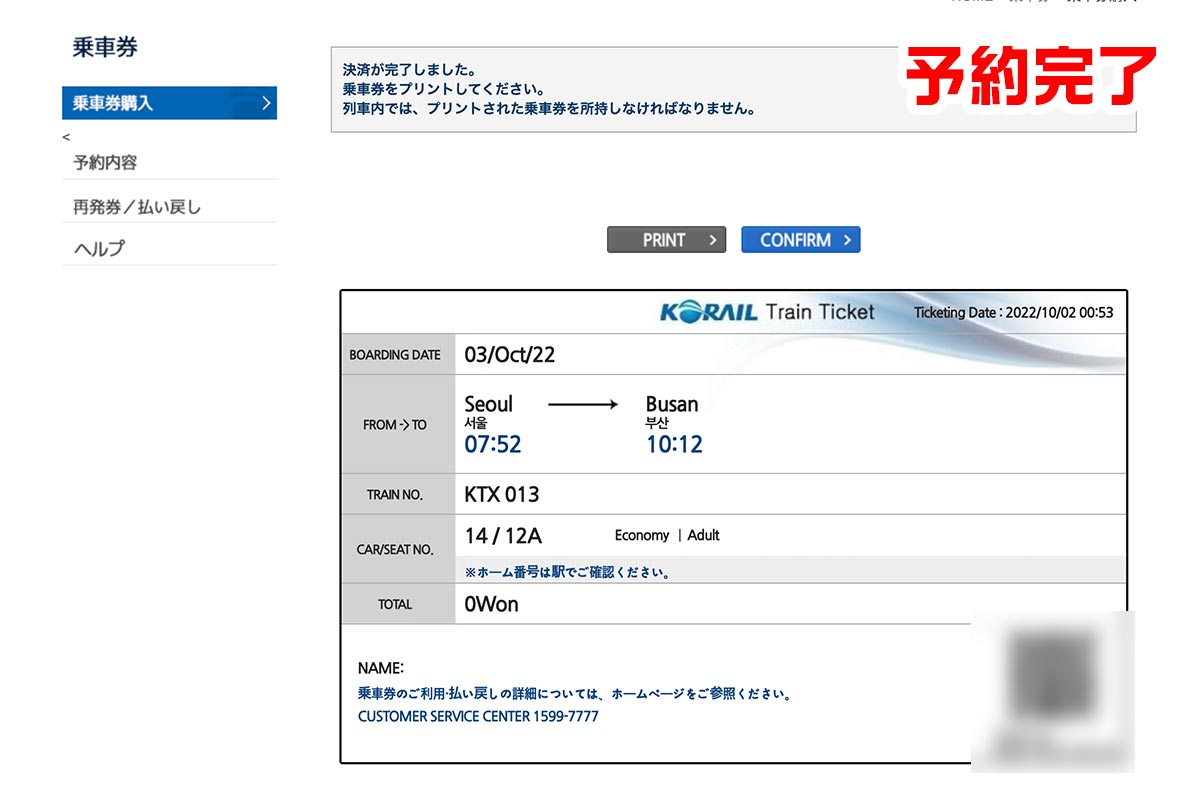Open 予約内容 in the sidebar
The height and width of the screenshot is (800, 1200).
coord(105,162)
